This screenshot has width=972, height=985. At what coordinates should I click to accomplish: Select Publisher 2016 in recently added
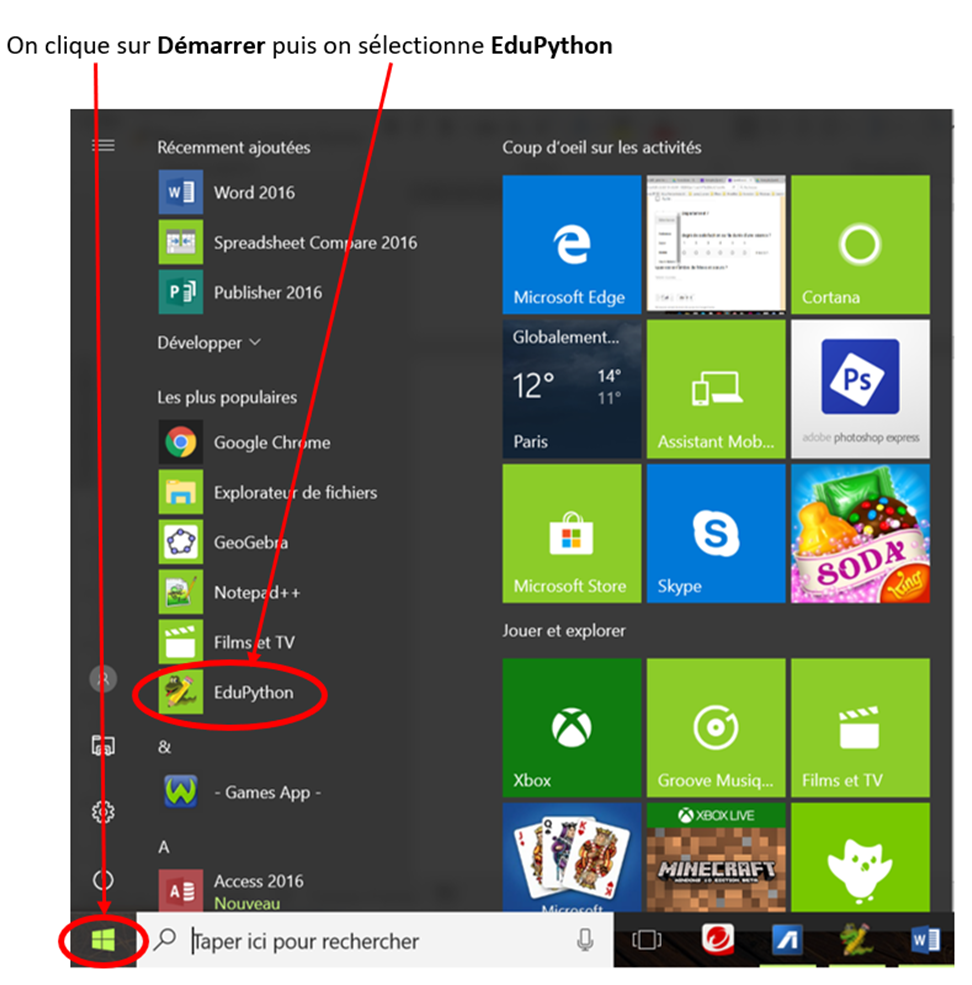pos(267,292)
